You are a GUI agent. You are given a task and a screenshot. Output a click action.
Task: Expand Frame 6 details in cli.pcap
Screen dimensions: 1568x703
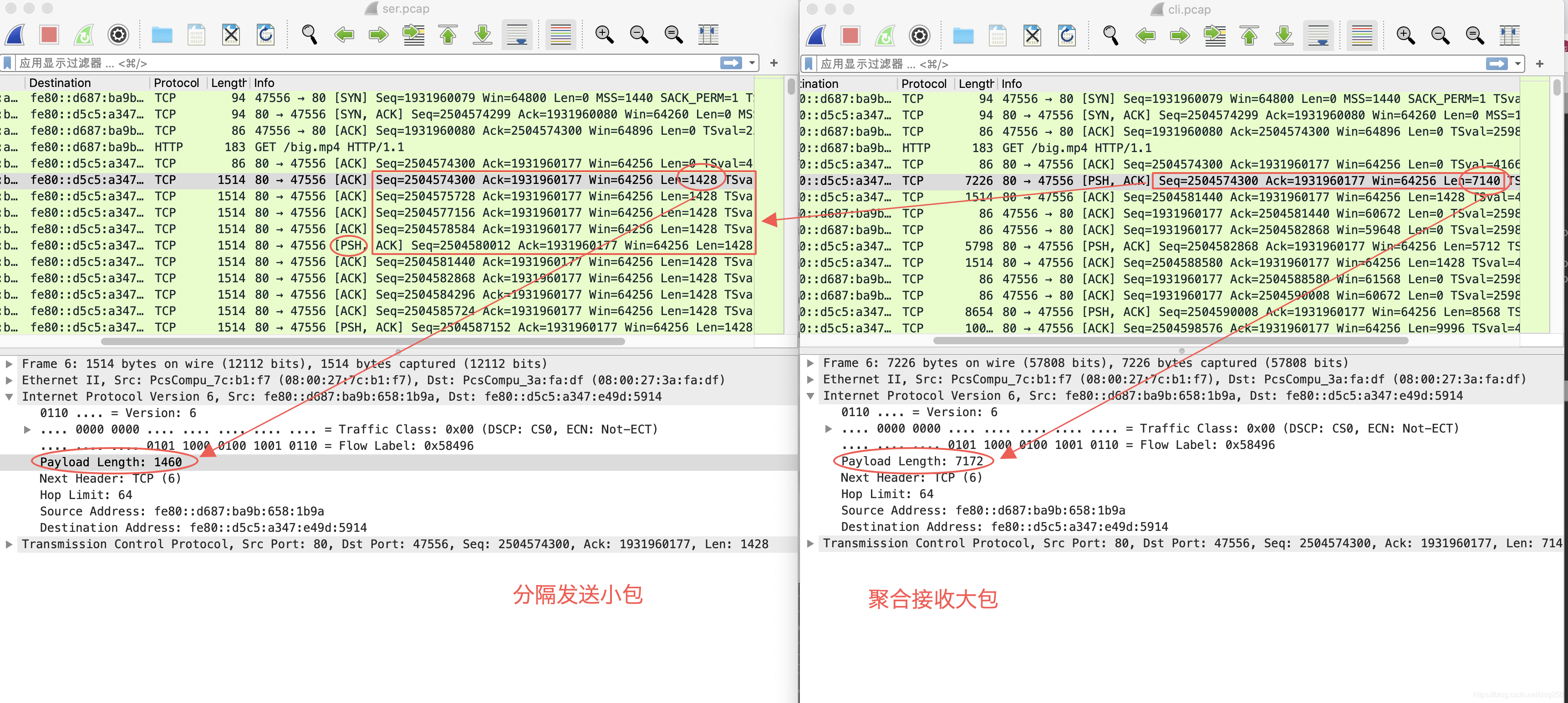(810, 363)
